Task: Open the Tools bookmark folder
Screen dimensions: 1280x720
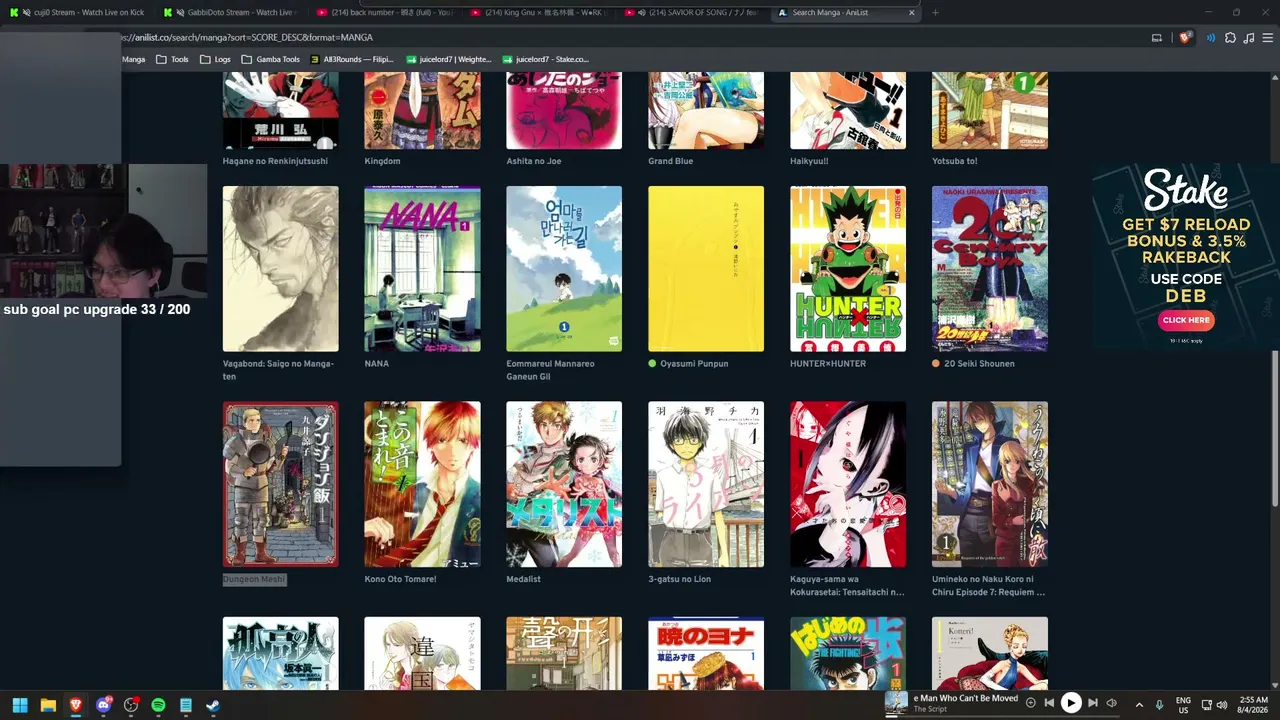Action: click(x=172, y=59)
